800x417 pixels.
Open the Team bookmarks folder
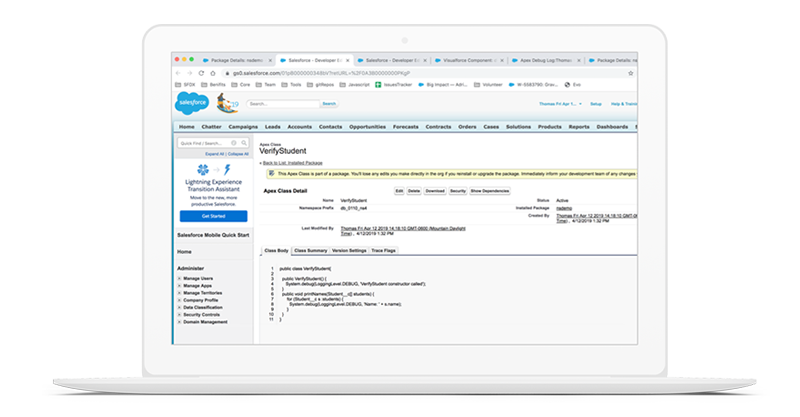[266, 85]
